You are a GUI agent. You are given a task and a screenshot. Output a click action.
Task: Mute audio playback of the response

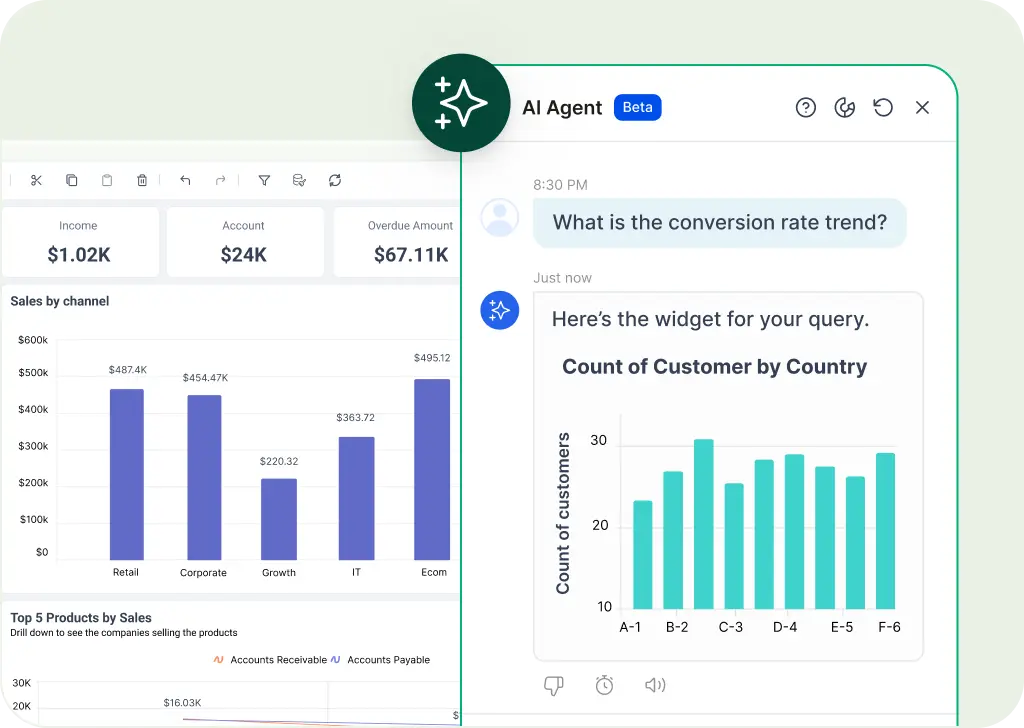pos(655,686)
